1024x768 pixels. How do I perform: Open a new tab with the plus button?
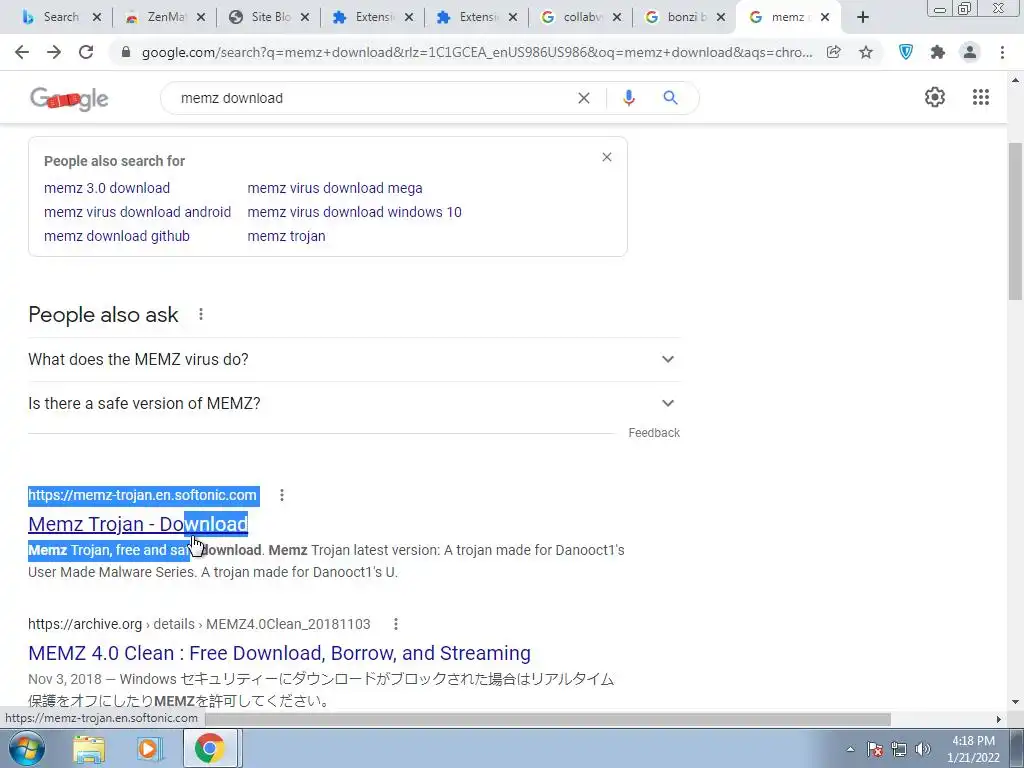pyautogui.click(x=863, y=17)
